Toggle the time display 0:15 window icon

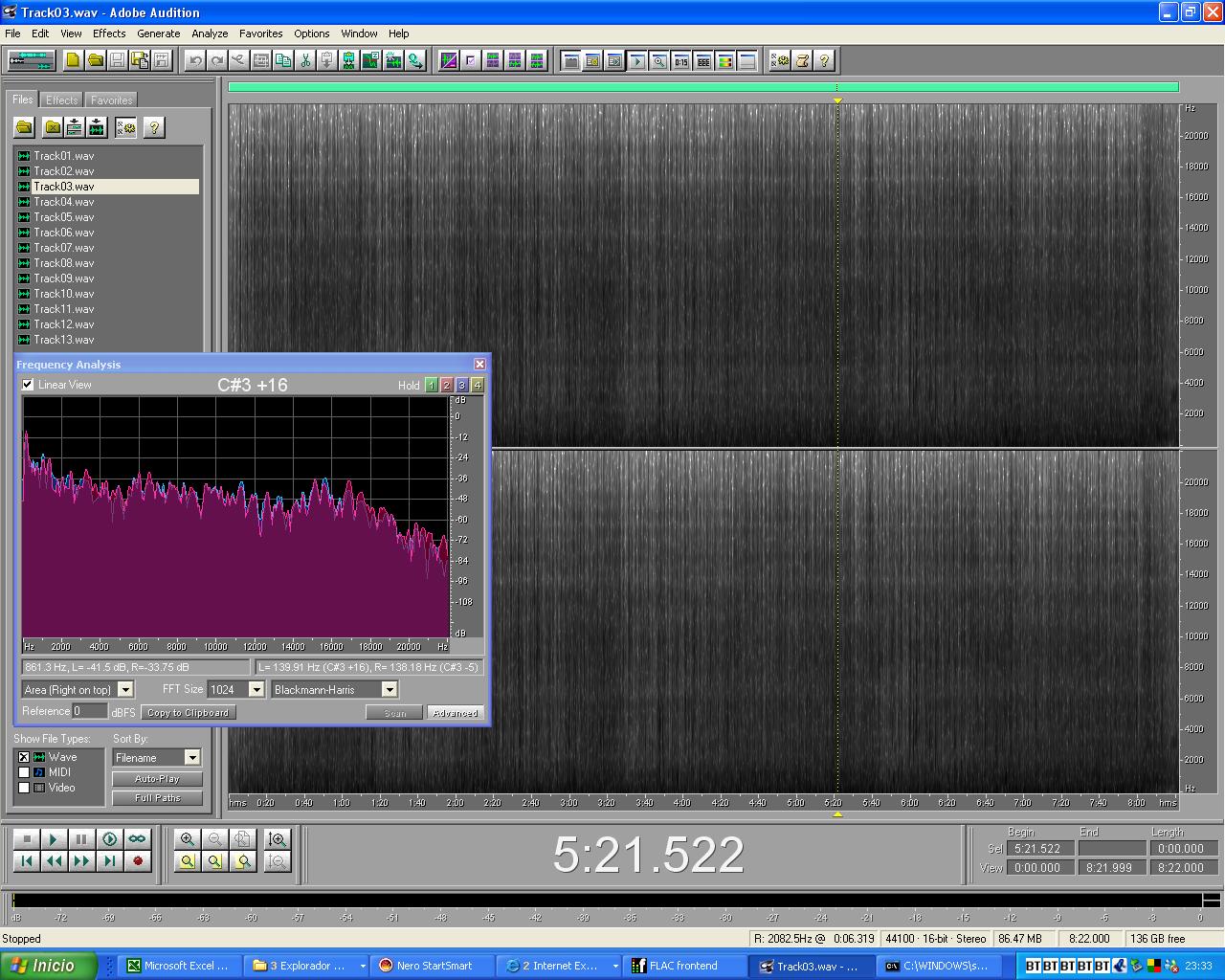point(681,60)
